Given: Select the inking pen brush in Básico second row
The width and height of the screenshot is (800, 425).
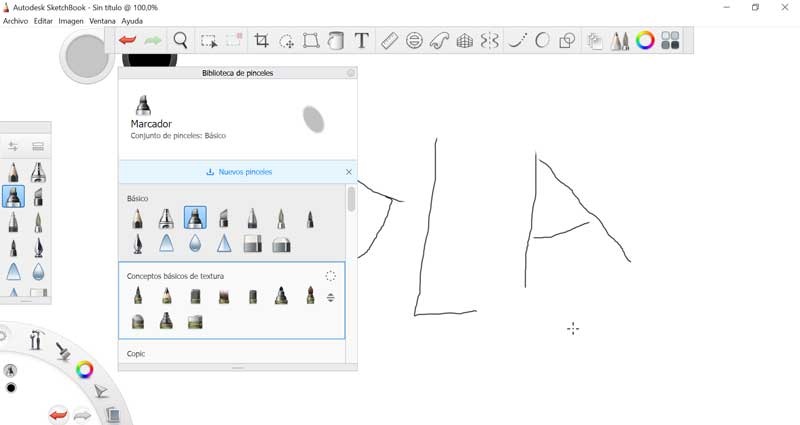Looking at the screenshot, I should click(x=138, y=244).
